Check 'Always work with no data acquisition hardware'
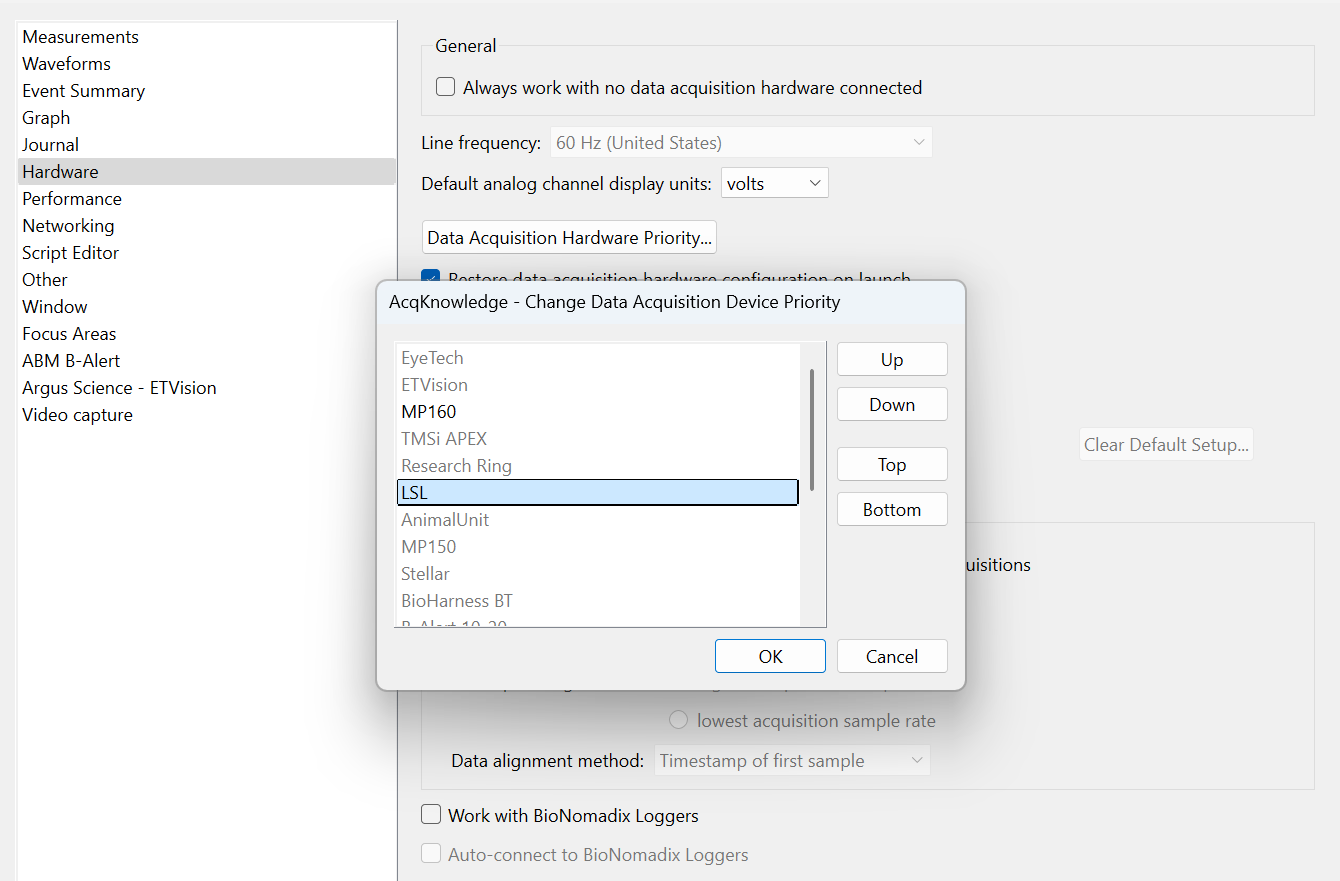 tap(446, 88)
